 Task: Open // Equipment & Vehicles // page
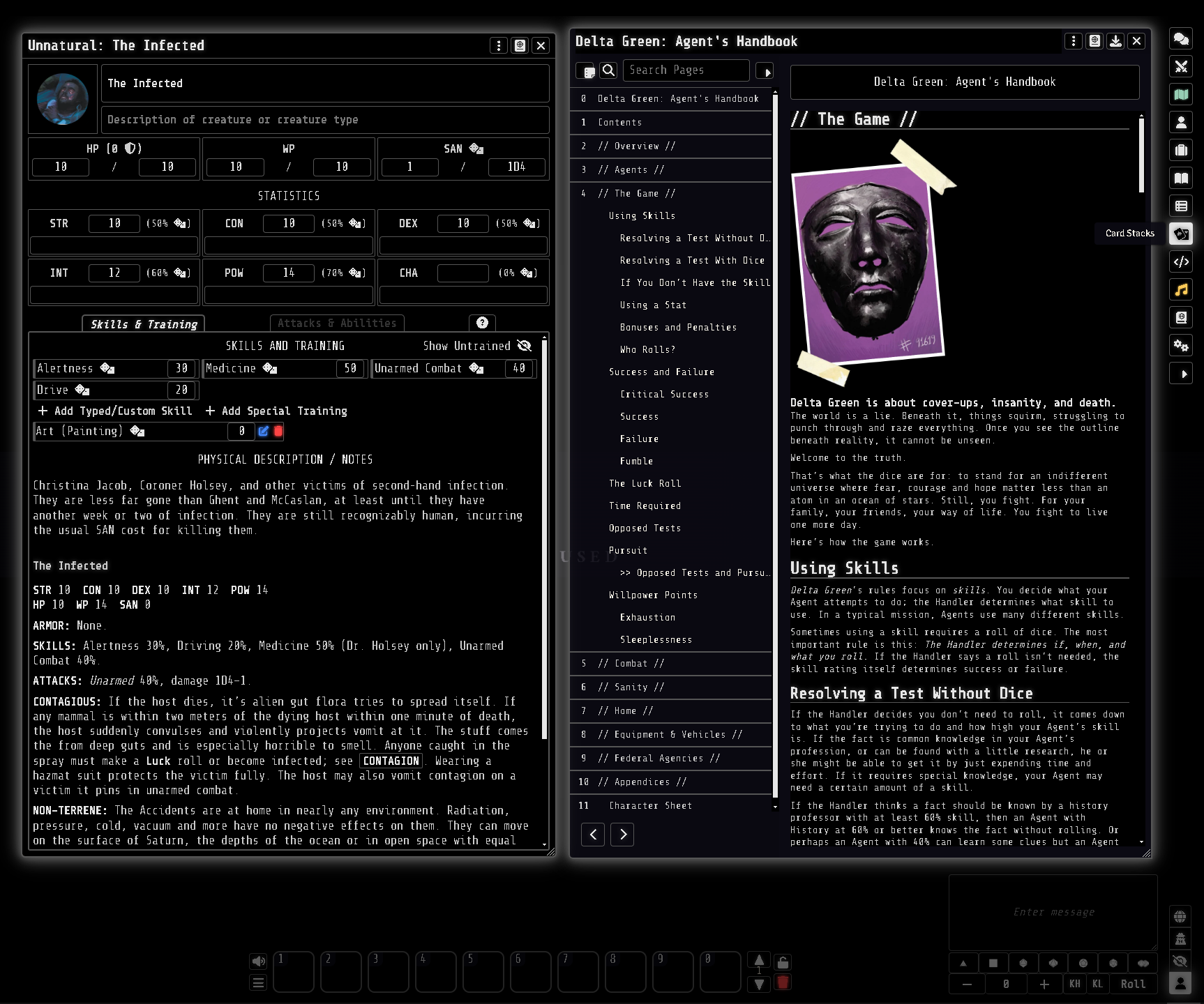click(671, 734)
